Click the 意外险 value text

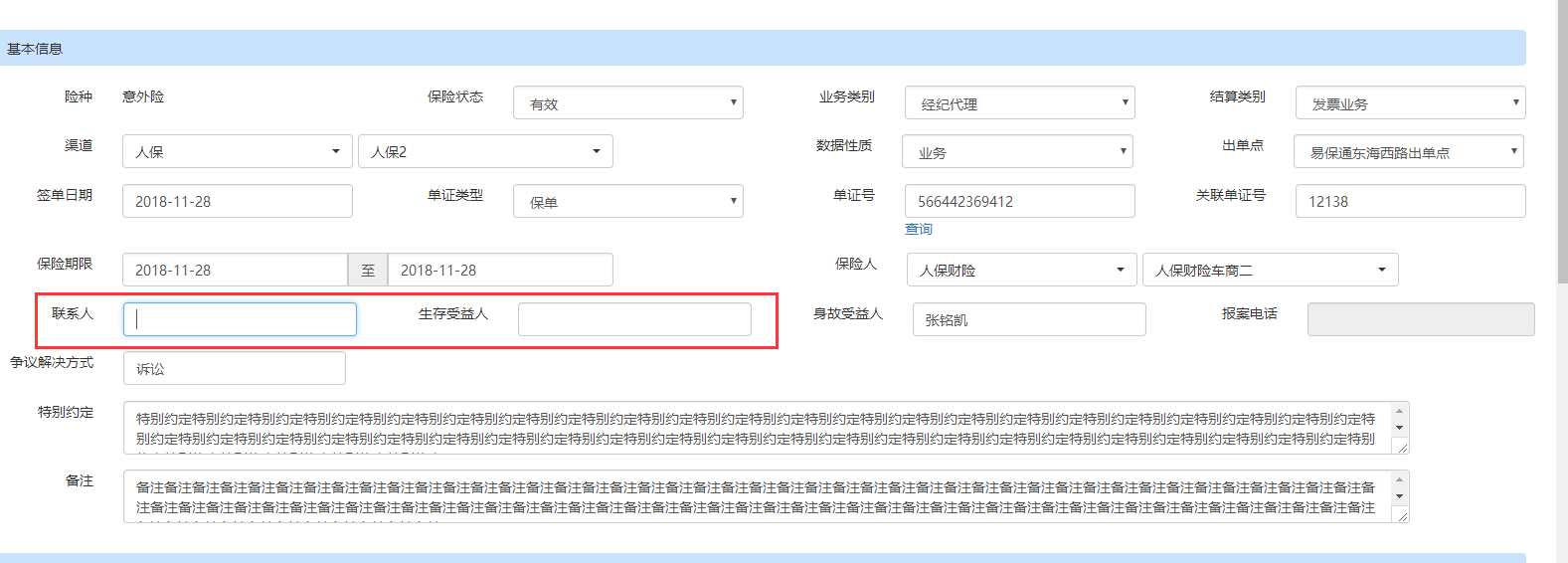click(x=143, y=96)
